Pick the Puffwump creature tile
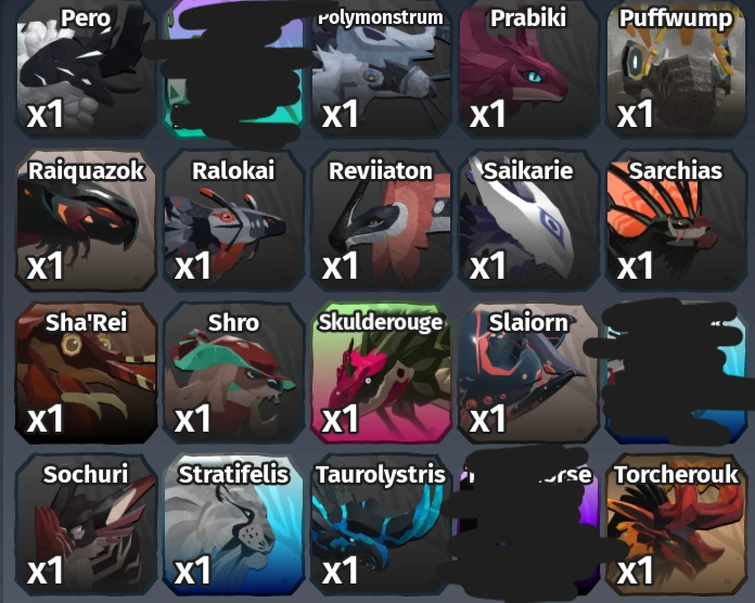The height and width of the screenshot is (603, 755). (676, 68)
